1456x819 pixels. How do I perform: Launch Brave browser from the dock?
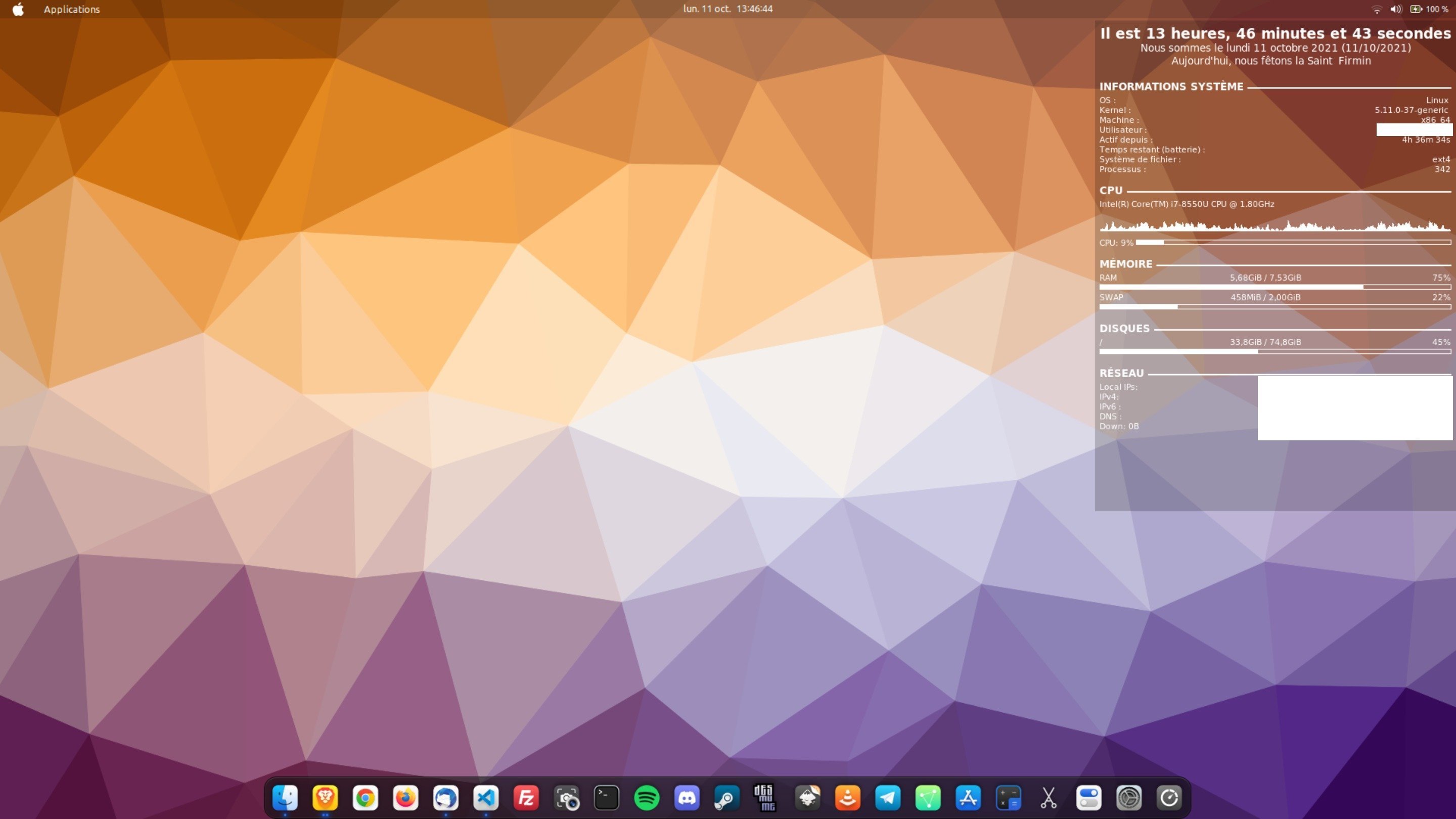point(325,798)
